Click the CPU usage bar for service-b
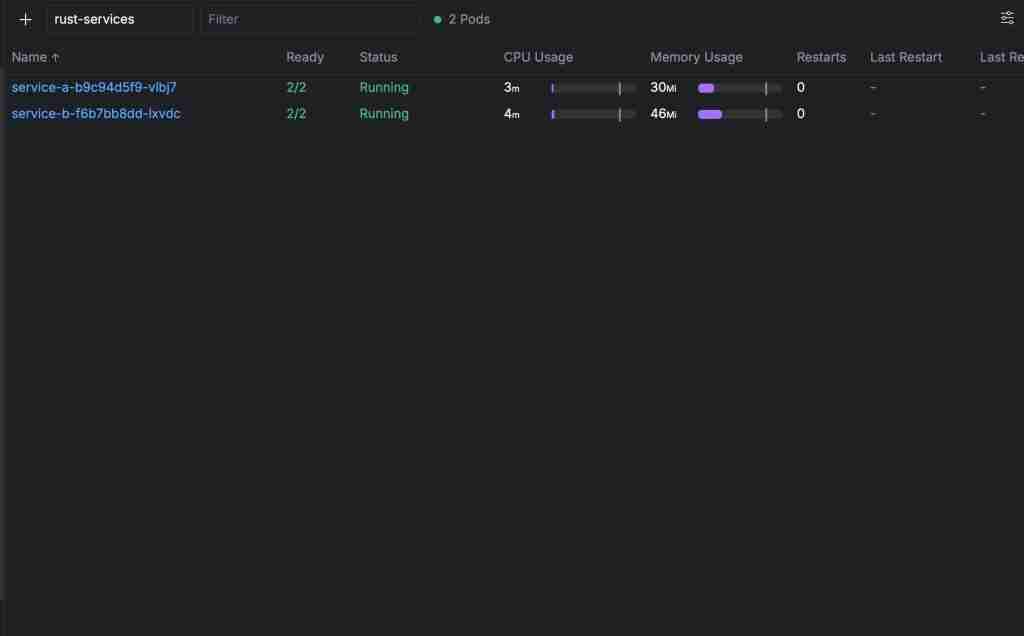Viewport: 1024px width, 636px height. [x=592, y=114]
